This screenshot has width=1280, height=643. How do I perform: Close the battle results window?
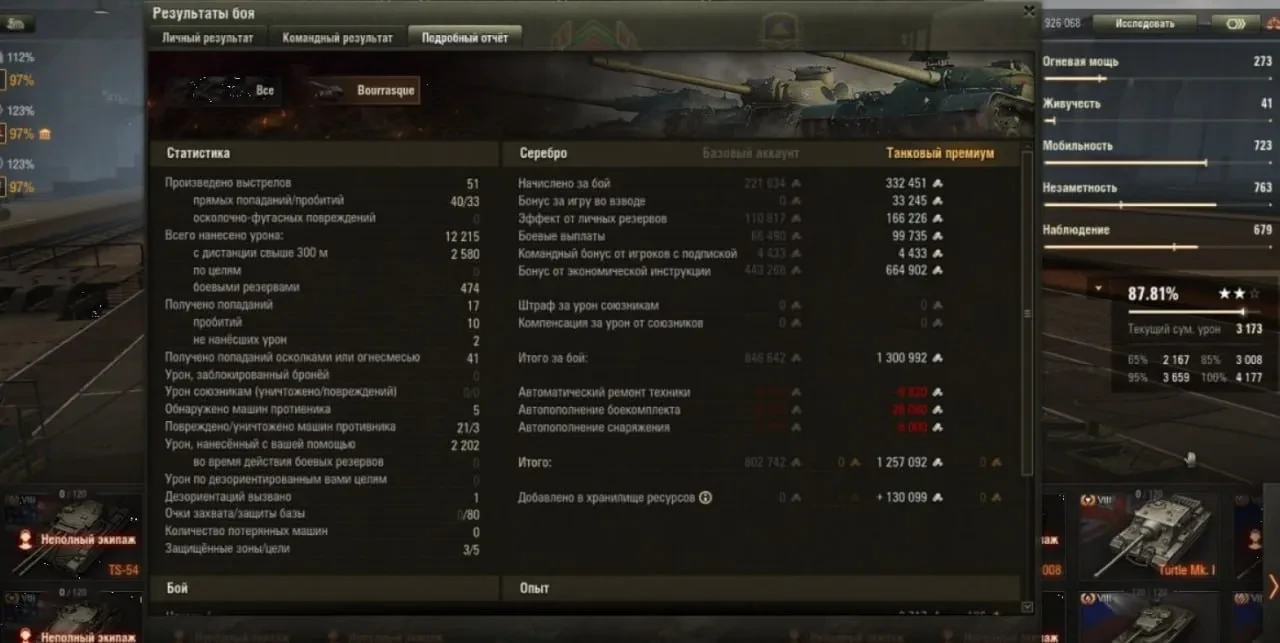point(1029,11)
